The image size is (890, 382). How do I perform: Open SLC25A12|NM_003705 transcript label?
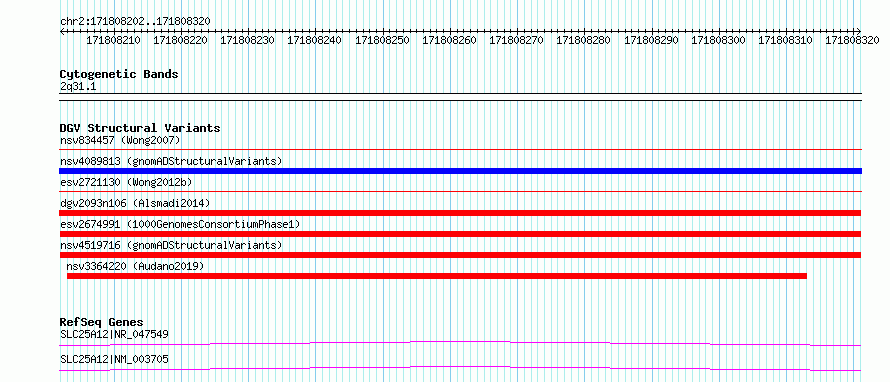point(114,359)
